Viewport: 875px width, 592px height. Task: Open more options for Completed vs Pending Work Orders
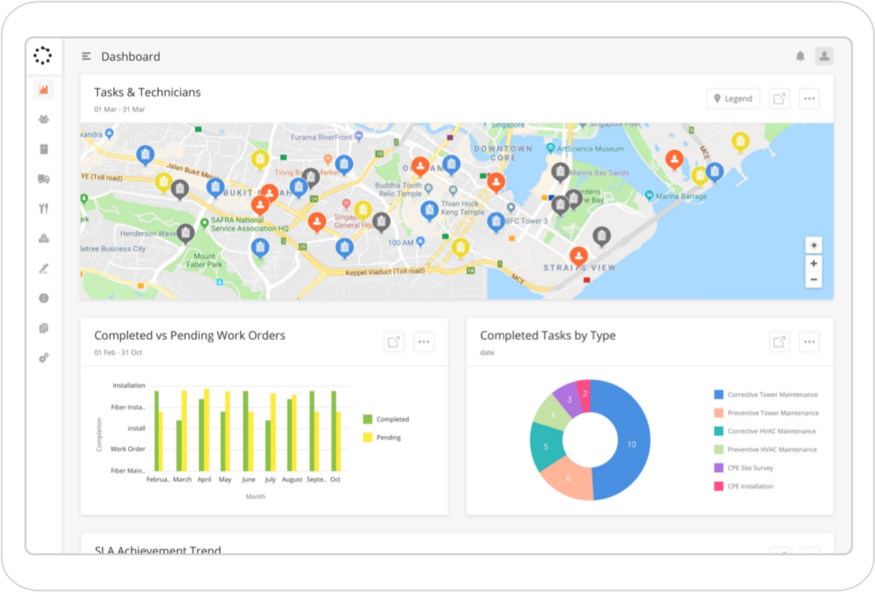424,342
